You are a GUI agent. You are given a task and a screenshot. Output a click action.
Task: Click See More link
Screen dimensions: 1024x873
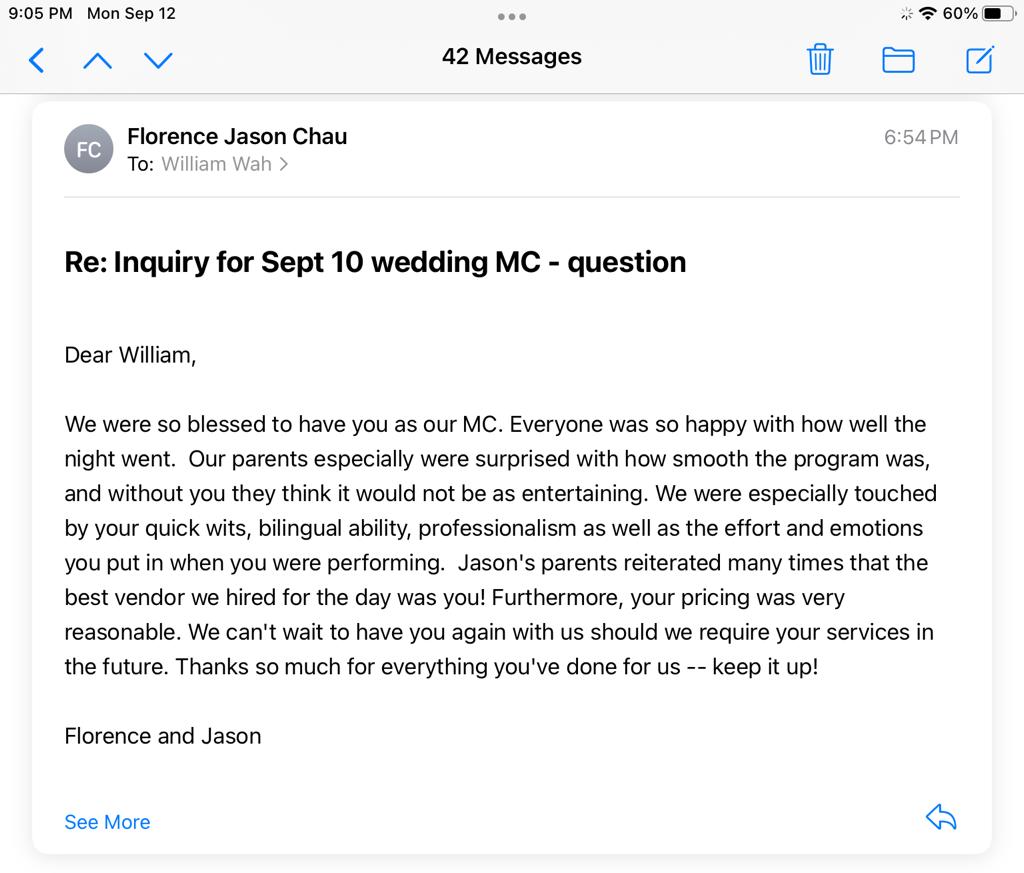point(107,822)
